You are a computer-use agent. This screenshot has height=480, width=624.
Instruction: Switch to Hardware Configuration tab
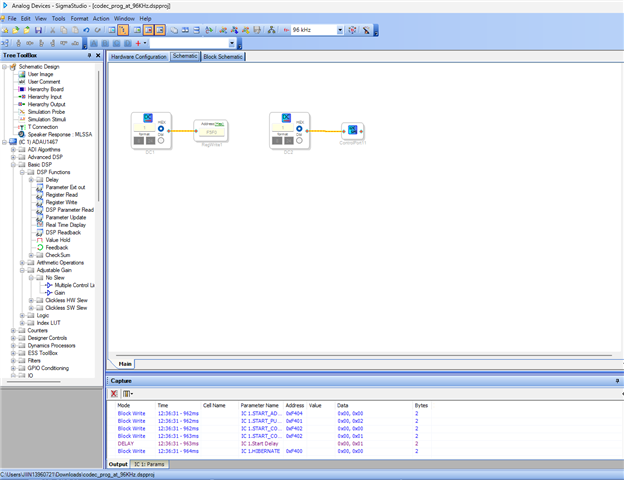[x=138, y=57]
